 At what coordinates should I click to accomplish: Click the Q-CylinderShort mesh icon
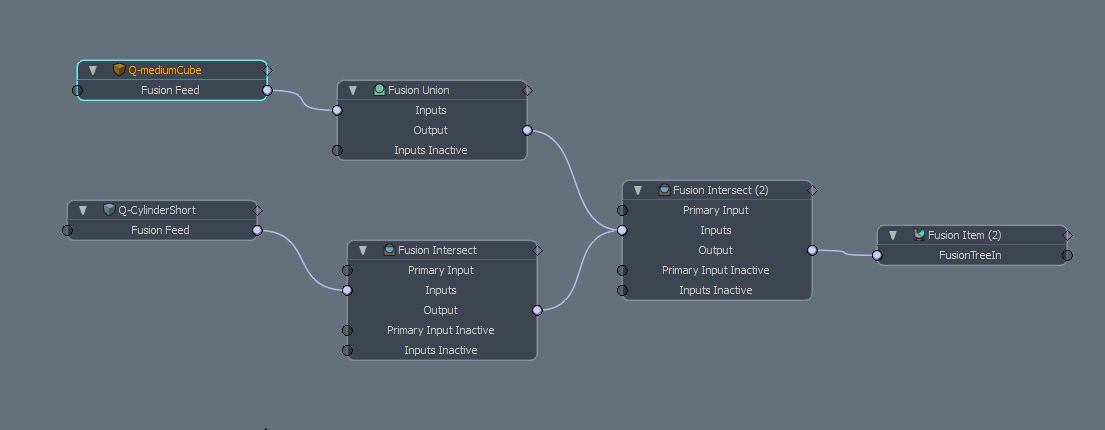[x=109, y=210]
